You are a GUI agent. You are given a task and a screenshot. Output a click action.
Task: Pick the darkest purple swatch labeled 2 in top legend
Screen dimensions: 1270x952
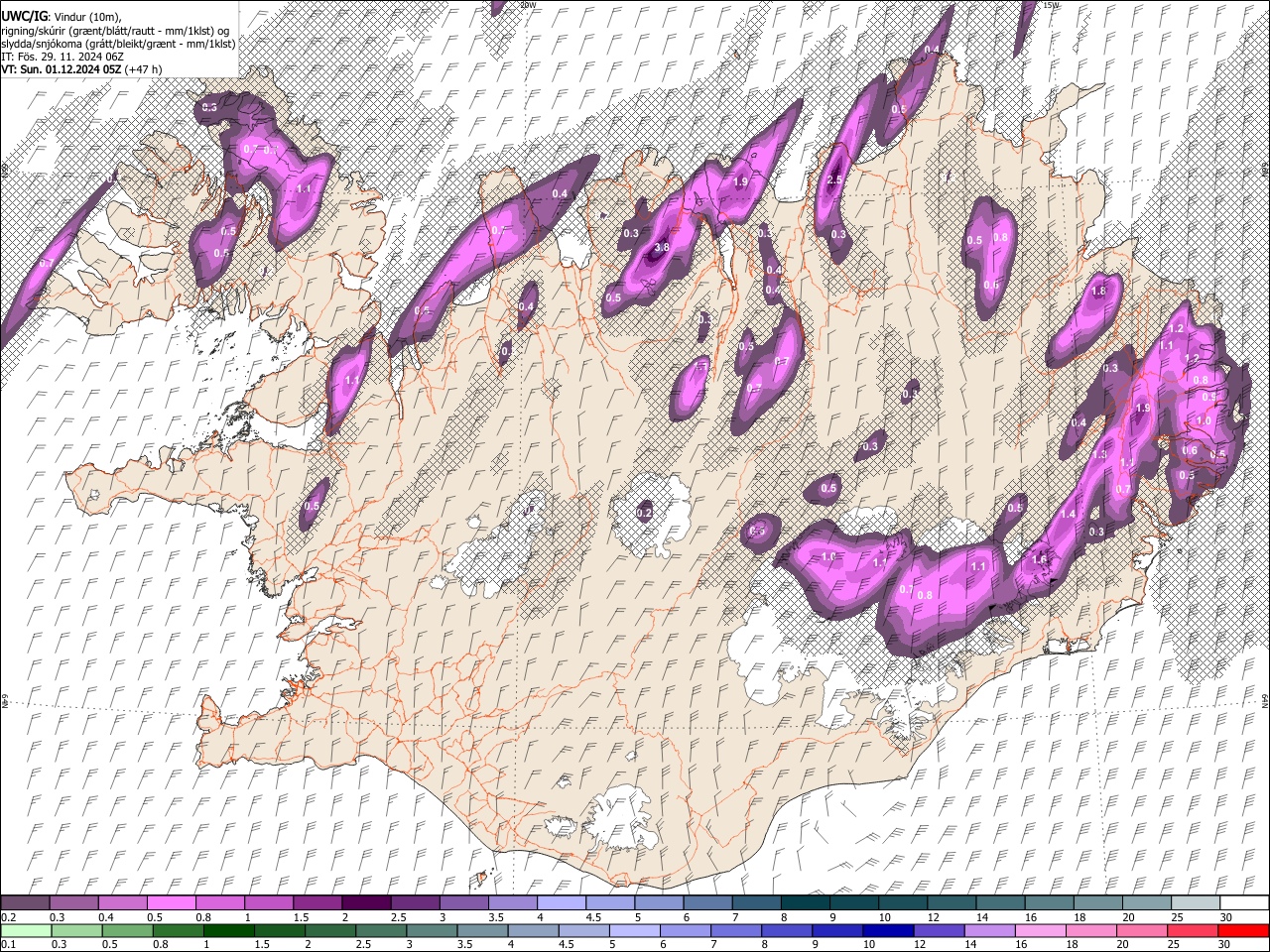[x=365, y=903]
